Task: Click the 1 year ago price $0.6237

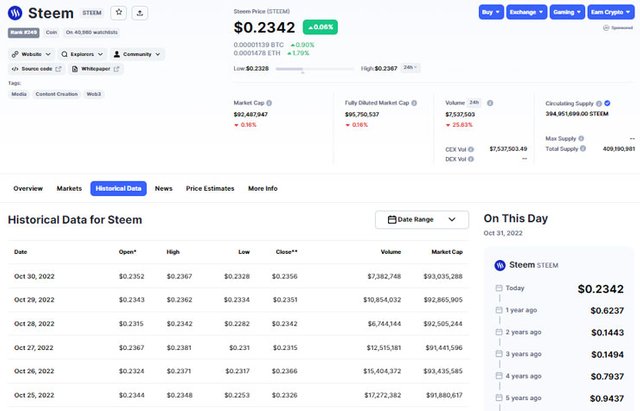Action: click(x=607, y=311)
